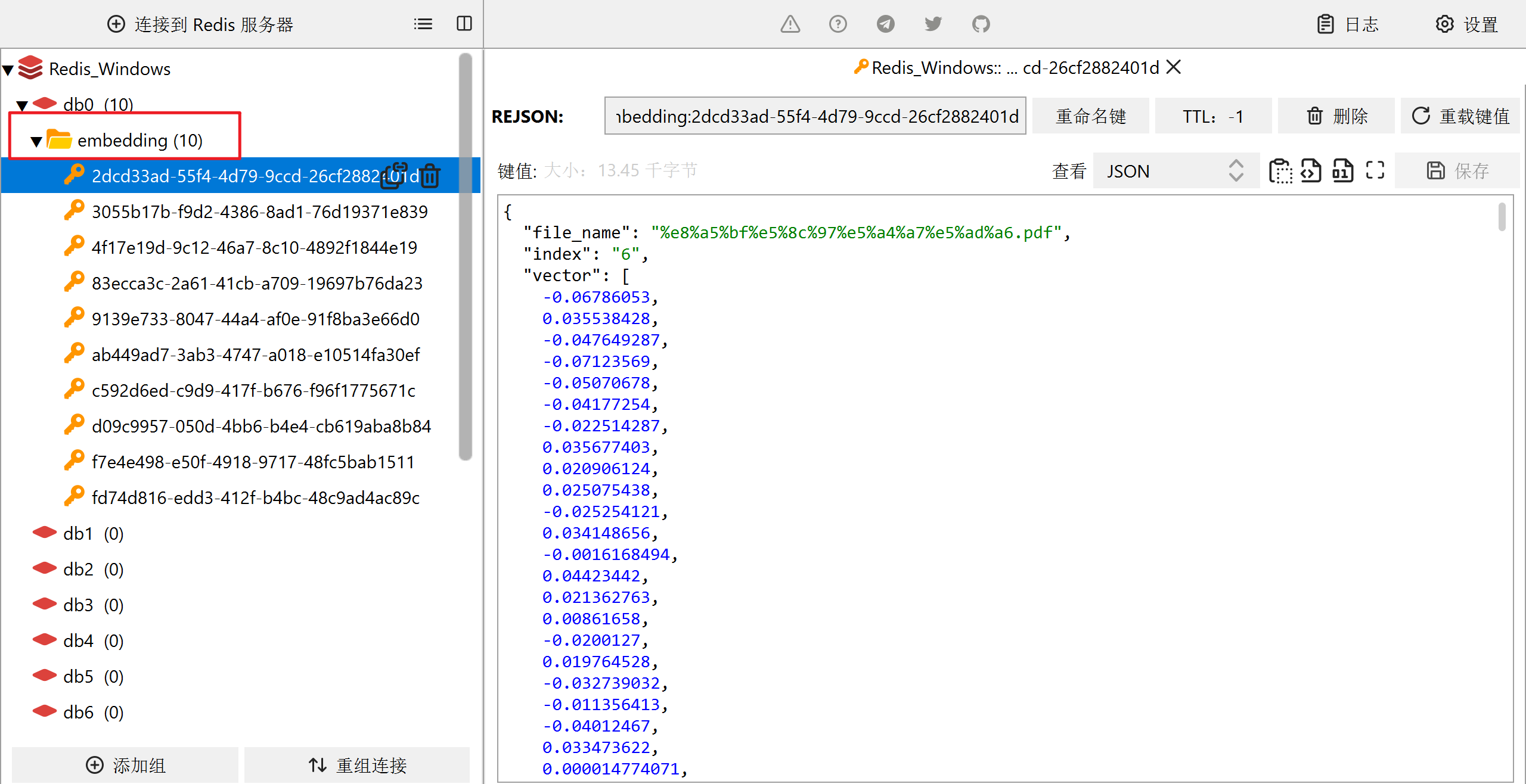The image size is (1526, 784).
Task: Click the fullscreen value editor icon
Action: click(1375, 171)
